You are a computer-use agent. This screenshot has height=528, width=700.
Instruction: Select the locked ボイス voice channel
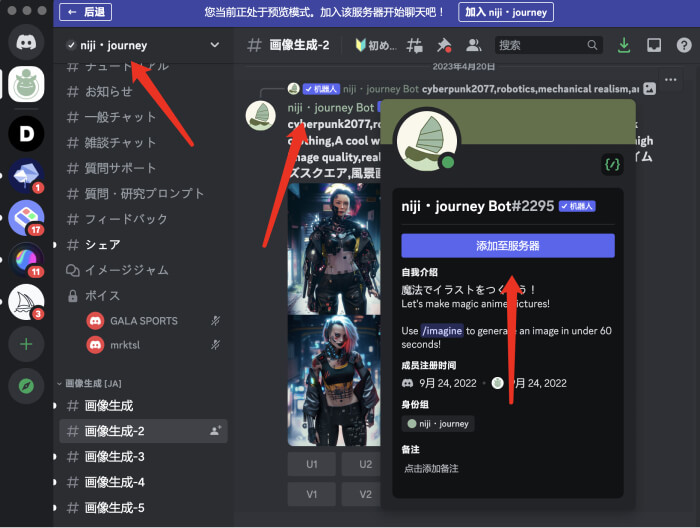(x=143, y=295)
